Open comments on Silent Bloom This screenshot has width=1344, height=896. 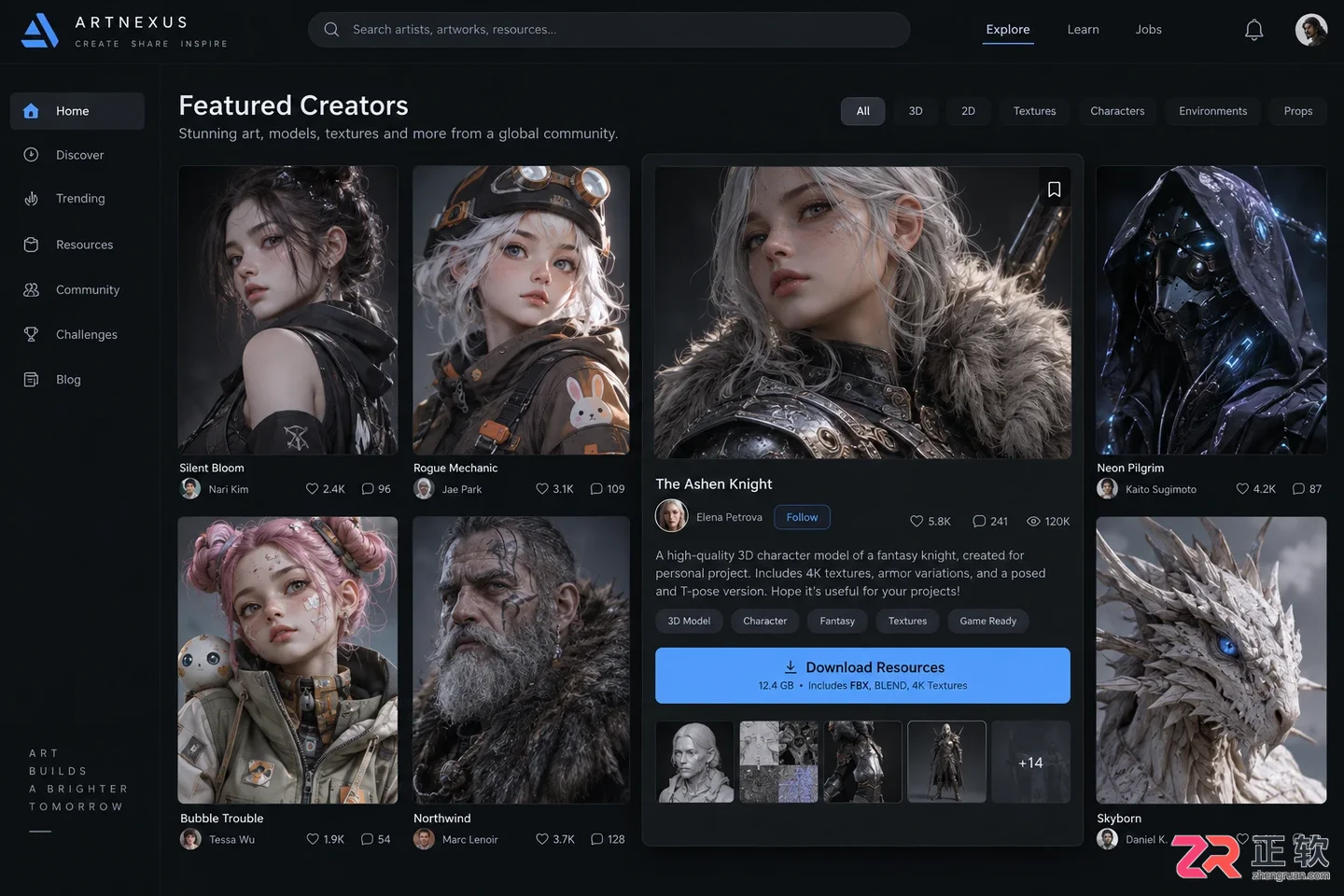pos(368,489)
